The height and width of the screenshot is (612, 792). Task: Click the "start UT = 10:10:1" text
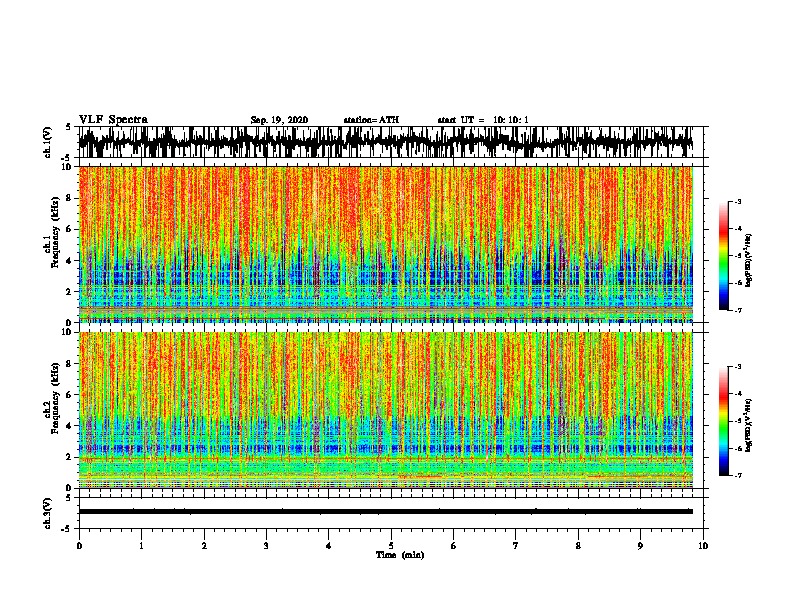click(x=483, y=120)
